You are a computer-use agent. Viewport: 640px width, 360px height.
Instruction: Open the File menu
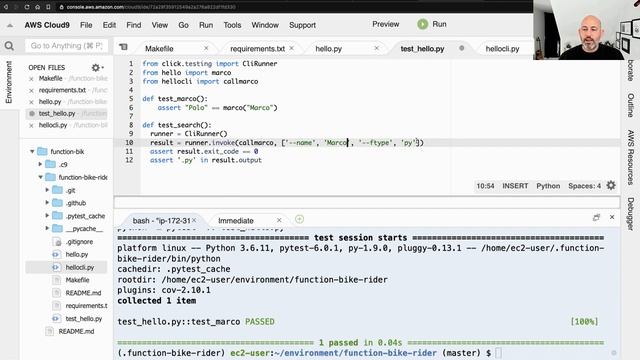point(86,25)
